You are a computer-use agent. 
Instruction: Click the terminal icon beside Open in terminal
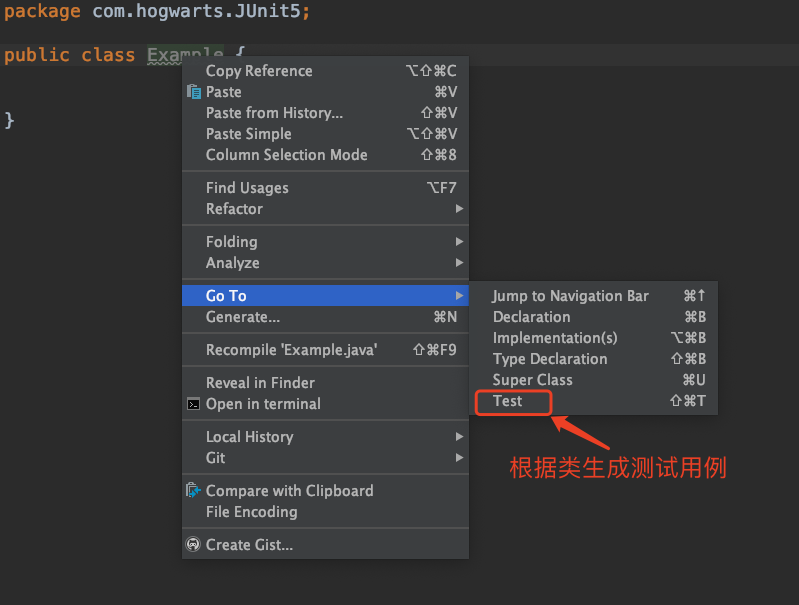pyautogui.click(x=194, y=404)
